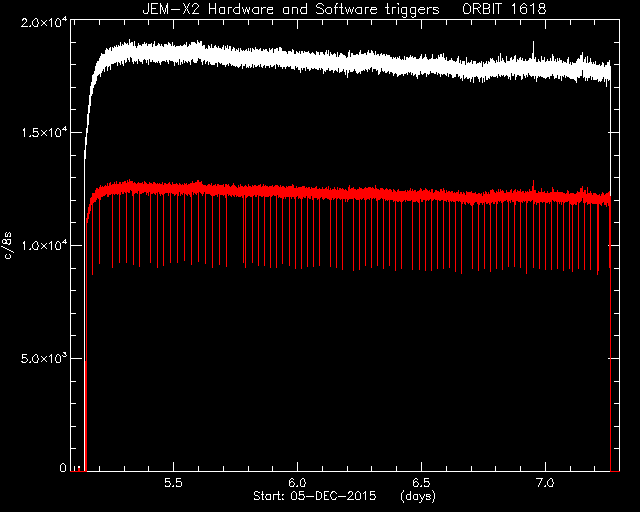
Task: Click the 6.5 x-axis tick label
Action: [x=421, y=483]
